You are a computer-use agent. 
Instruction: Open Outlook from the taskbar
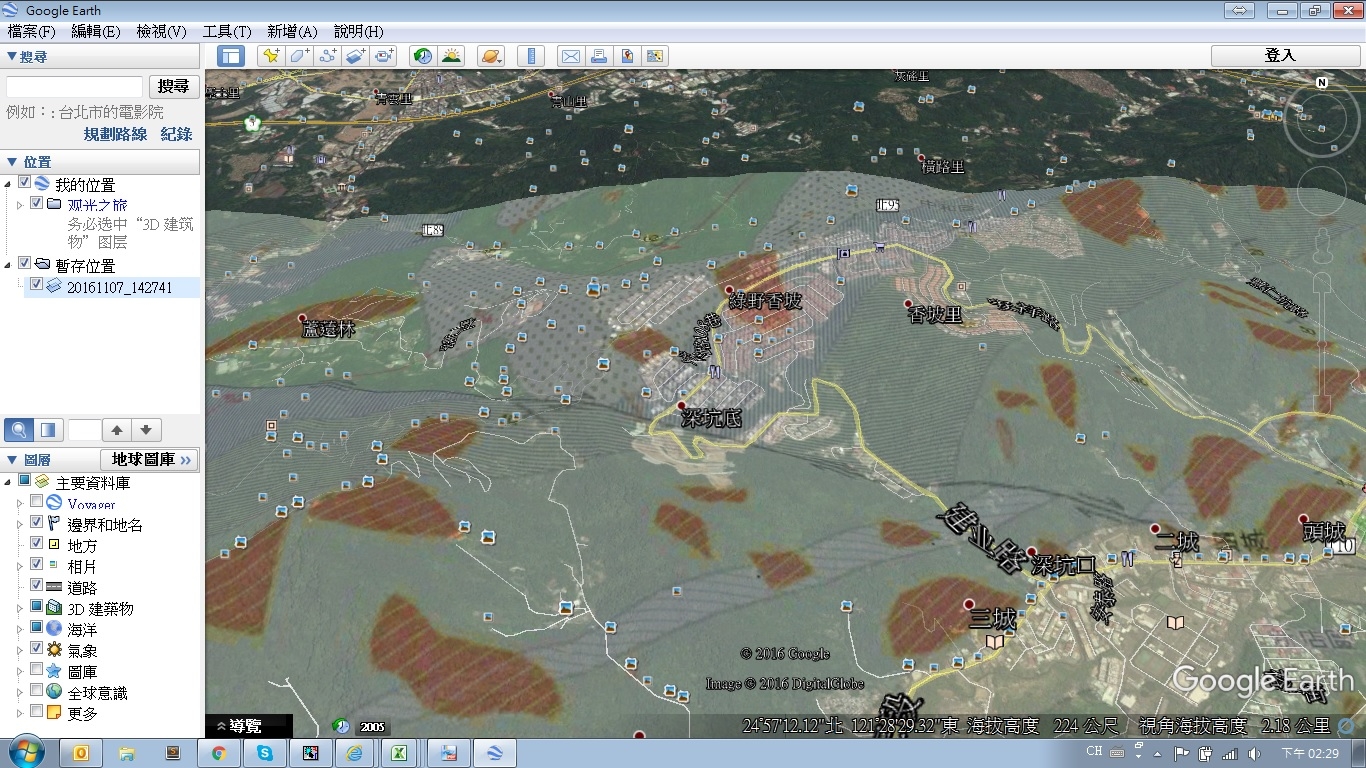82,753
